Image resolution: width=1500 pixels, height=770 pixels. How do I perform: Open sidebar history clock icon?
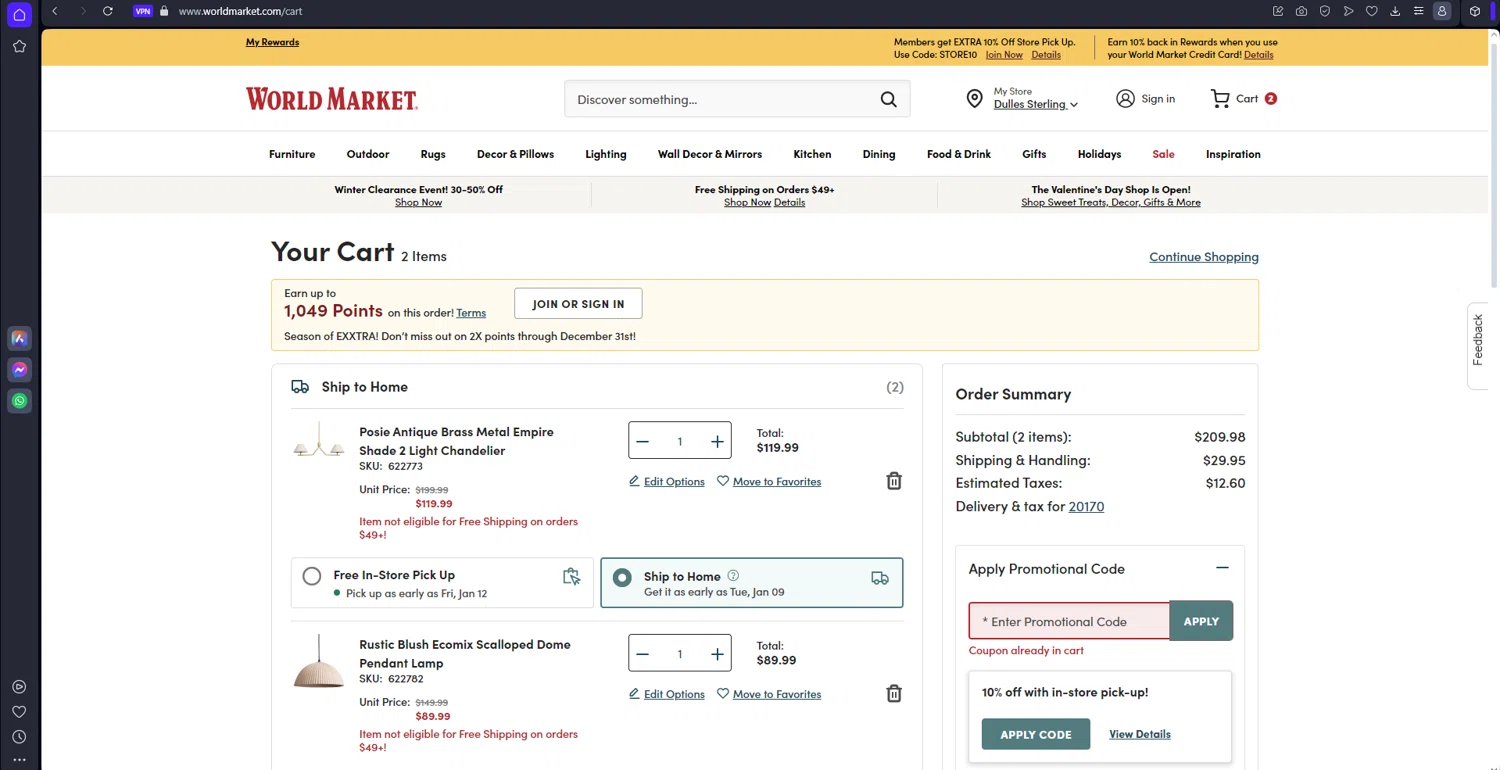coord(19,737)
